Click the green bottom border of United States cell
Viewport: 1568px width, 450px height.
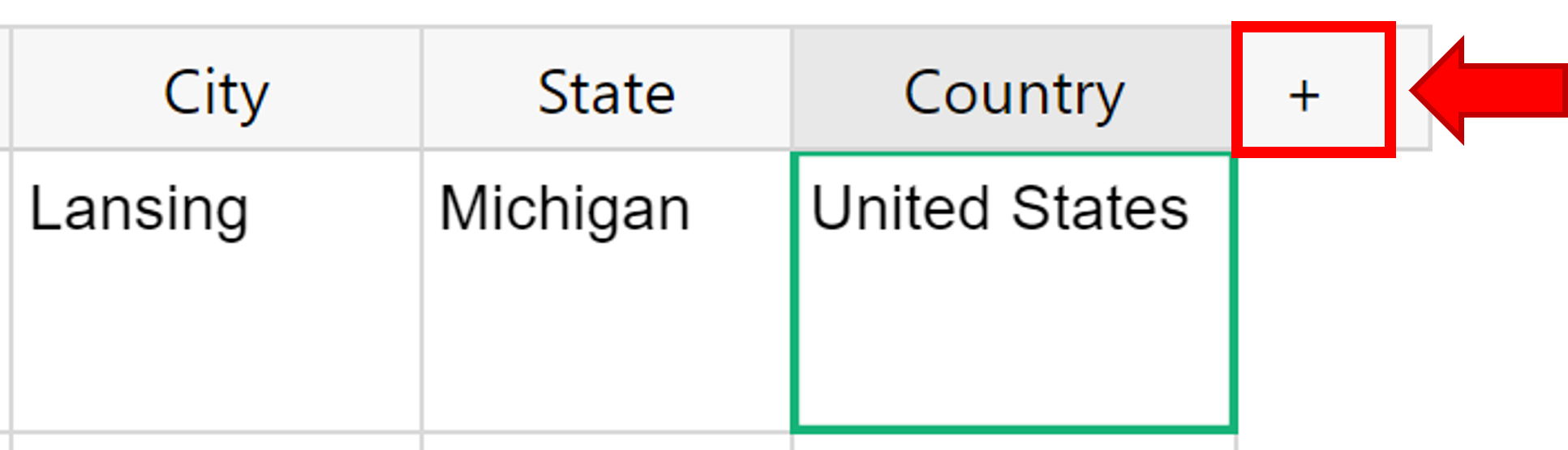[x=1014, y=427]
